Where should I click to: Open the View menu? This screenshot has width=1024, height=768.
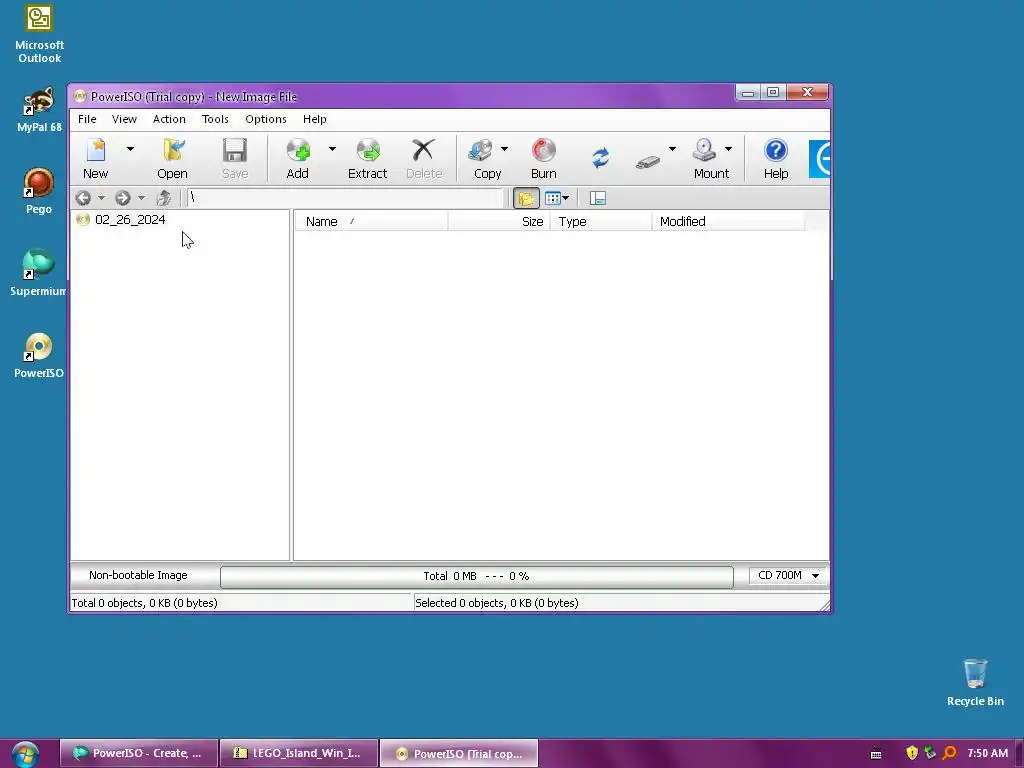click(x=124, y=119)
